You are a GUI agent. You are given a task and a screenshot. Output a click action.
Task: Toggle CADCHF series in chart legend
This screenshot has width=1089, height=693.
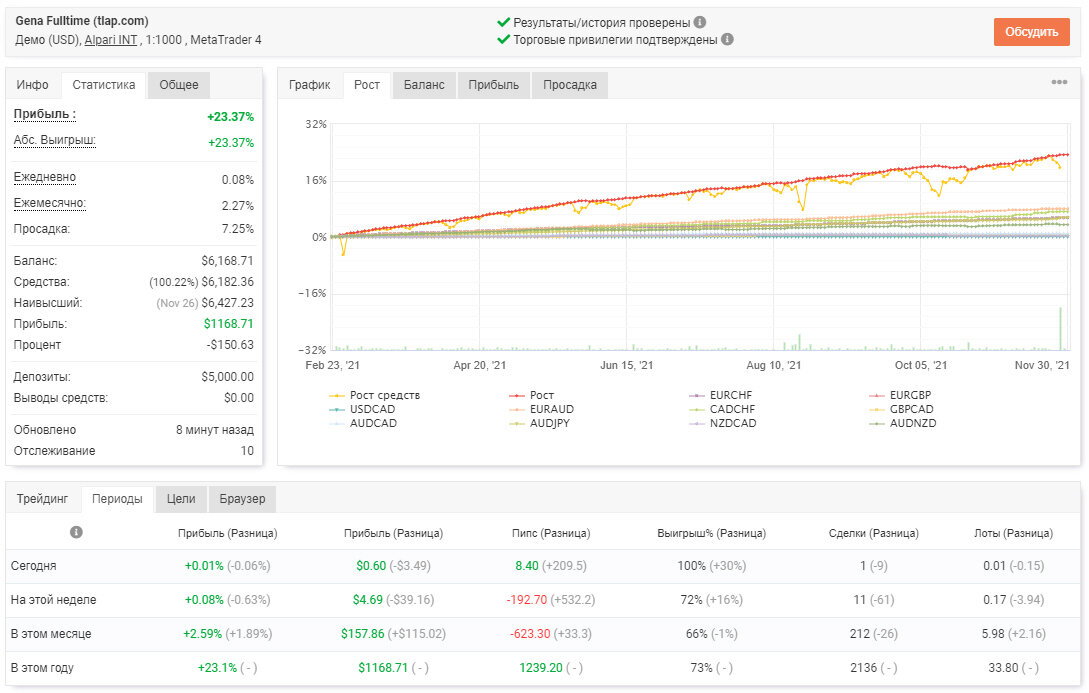[x=722, y=409]
